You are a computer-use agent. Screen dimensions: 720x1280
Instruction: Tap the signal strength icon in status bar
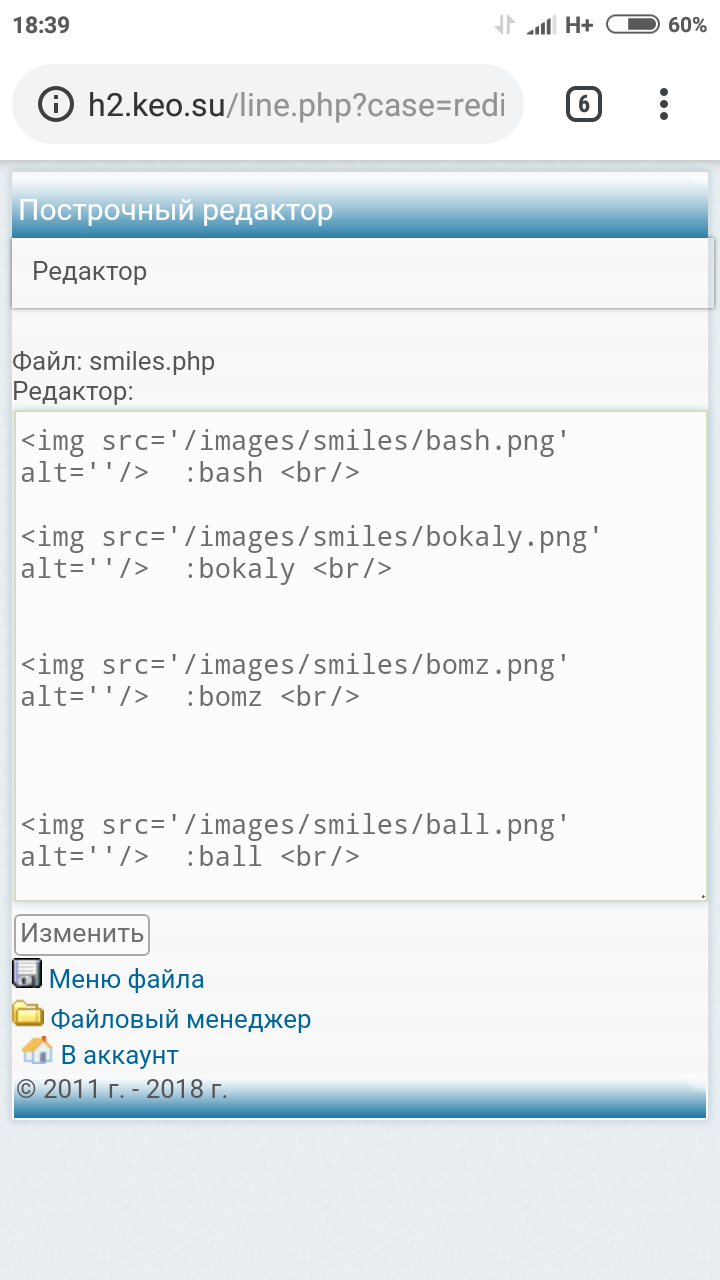[541, 26]
